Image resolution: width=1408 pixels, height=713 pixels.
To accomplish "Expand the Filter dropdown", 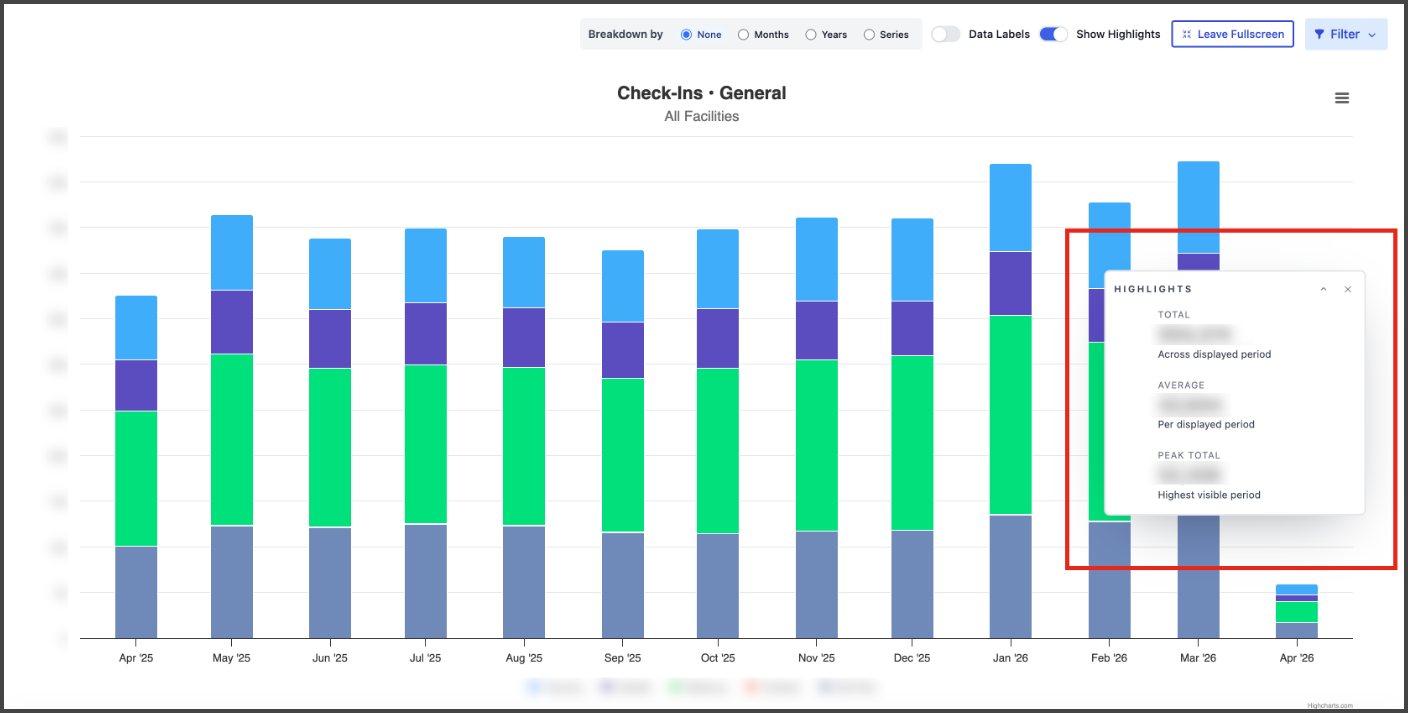I will [x=1345, y=34].
